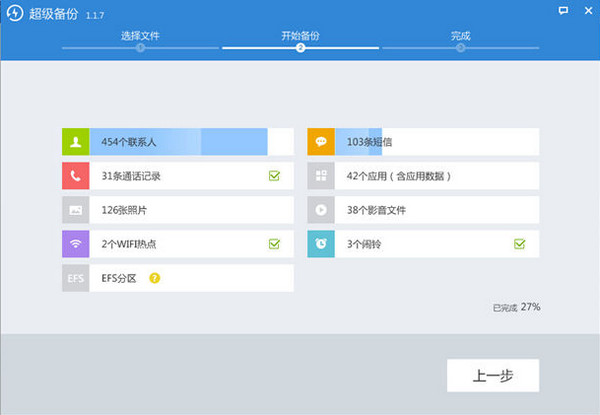Viewport: 600px width, 415px height.
Task: Toggle the call log checkmark
Action: click(x=274, y=176)
